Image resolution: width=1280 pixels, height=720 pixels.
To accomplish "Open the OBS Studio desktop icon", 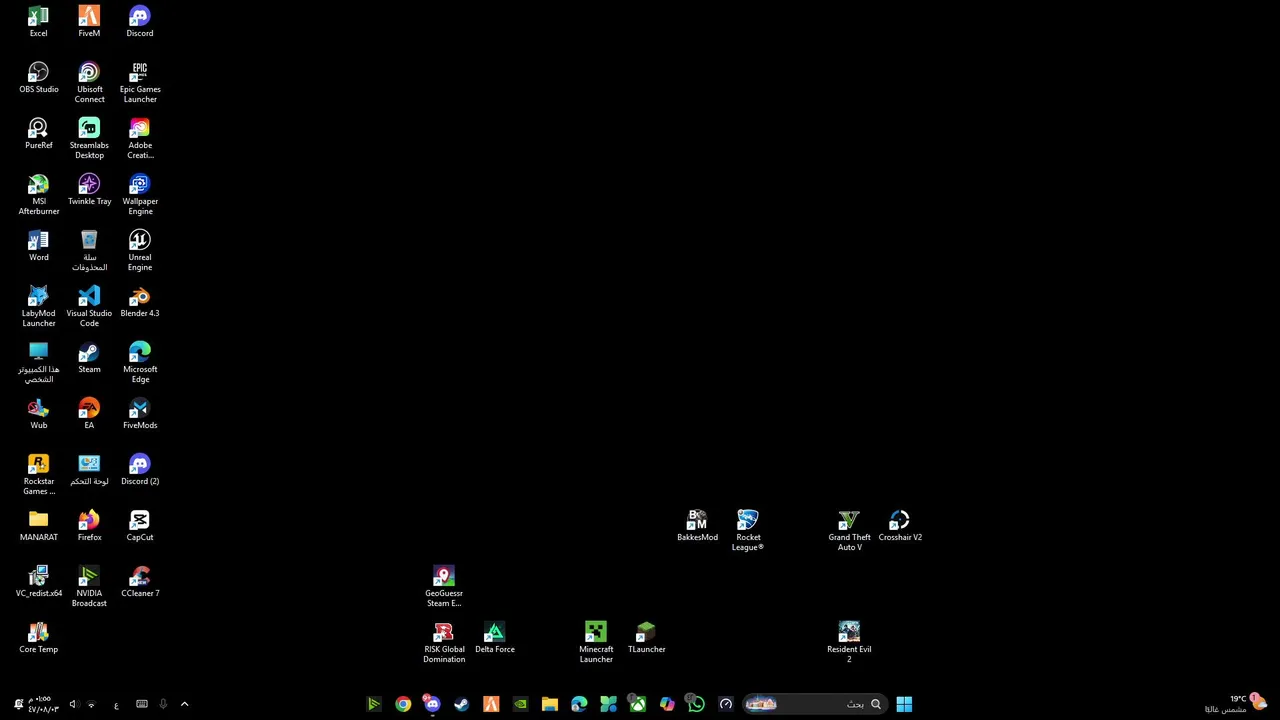I will (x=38, y=78).
